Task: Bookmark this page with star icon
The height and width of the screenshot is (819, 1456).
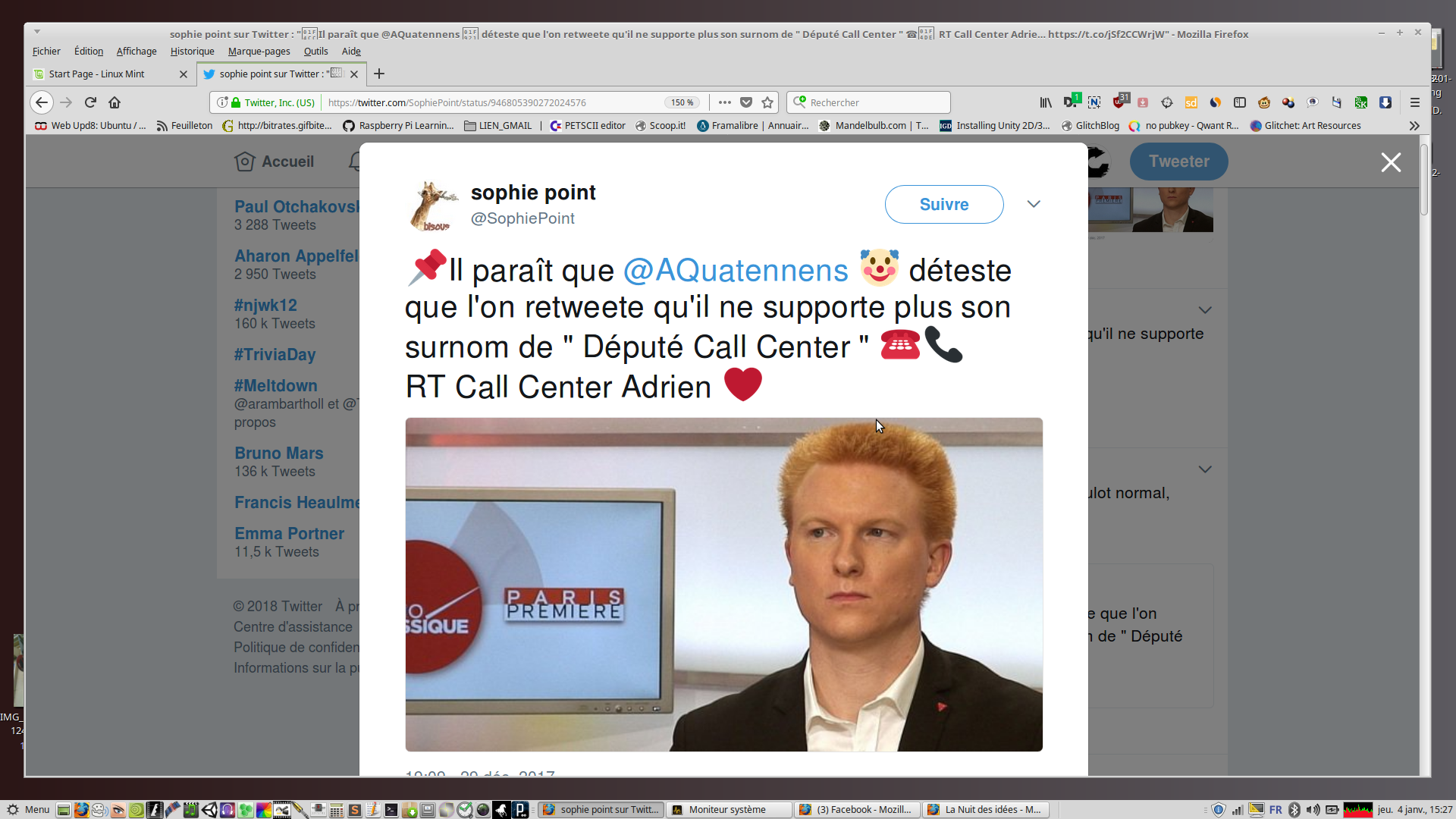Action: [x=767, y=102]
